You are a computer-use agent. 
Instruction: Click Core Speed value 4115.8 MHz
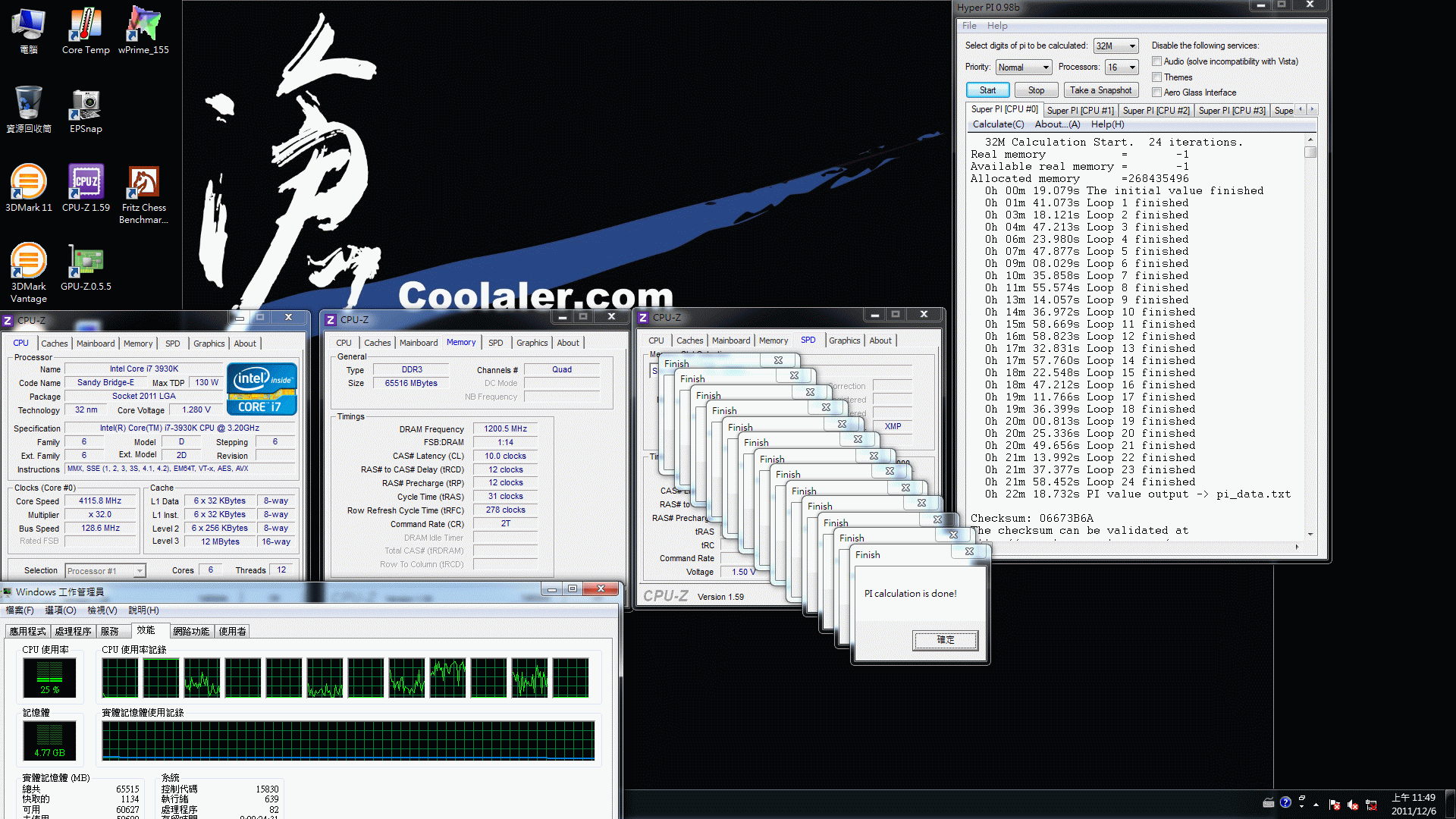coord(100,501)
